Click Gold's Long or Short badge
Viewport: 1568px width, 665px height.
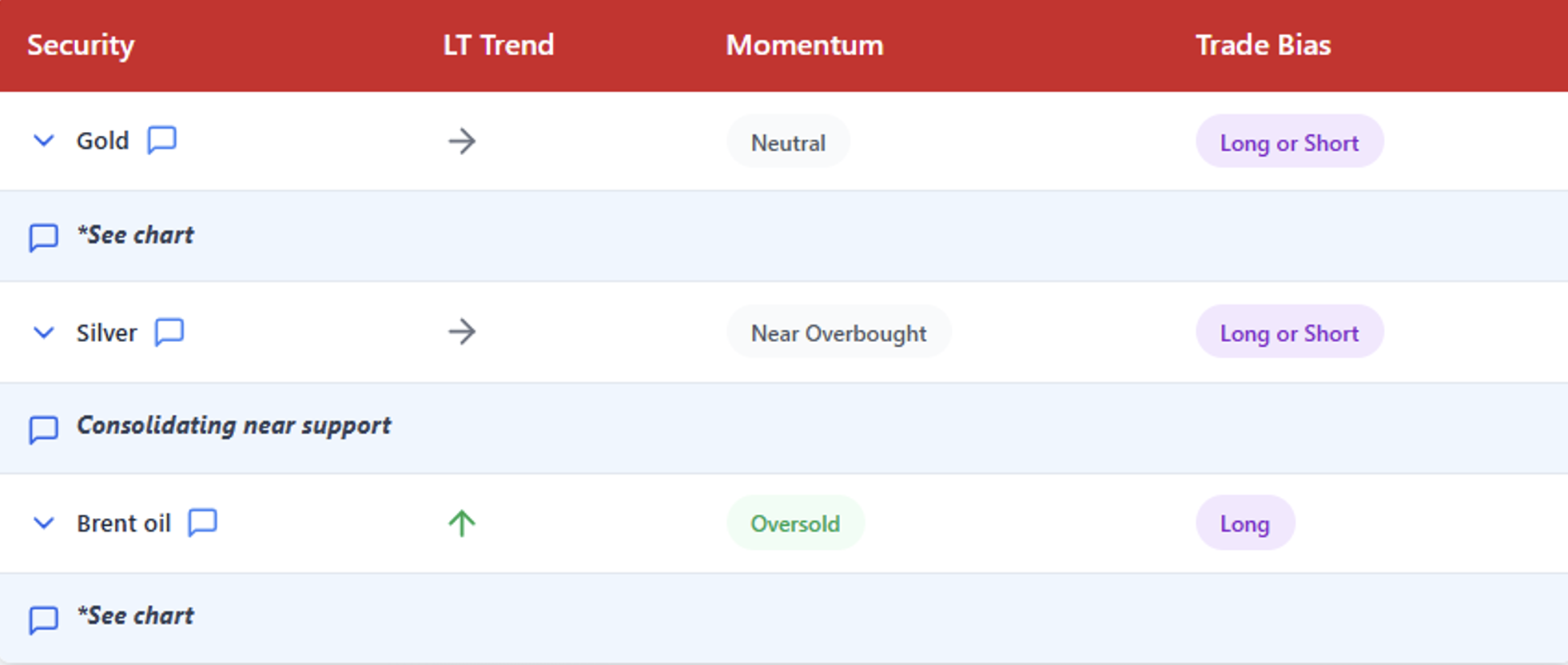coord(1289,142)
